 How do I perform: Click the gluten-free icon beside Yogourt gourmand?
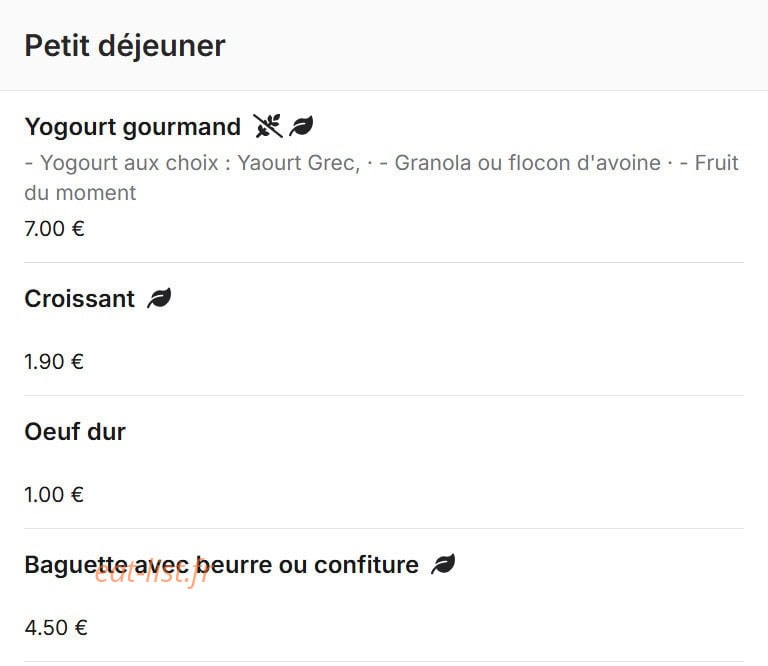pyautogui.click(x=267, y=126)
